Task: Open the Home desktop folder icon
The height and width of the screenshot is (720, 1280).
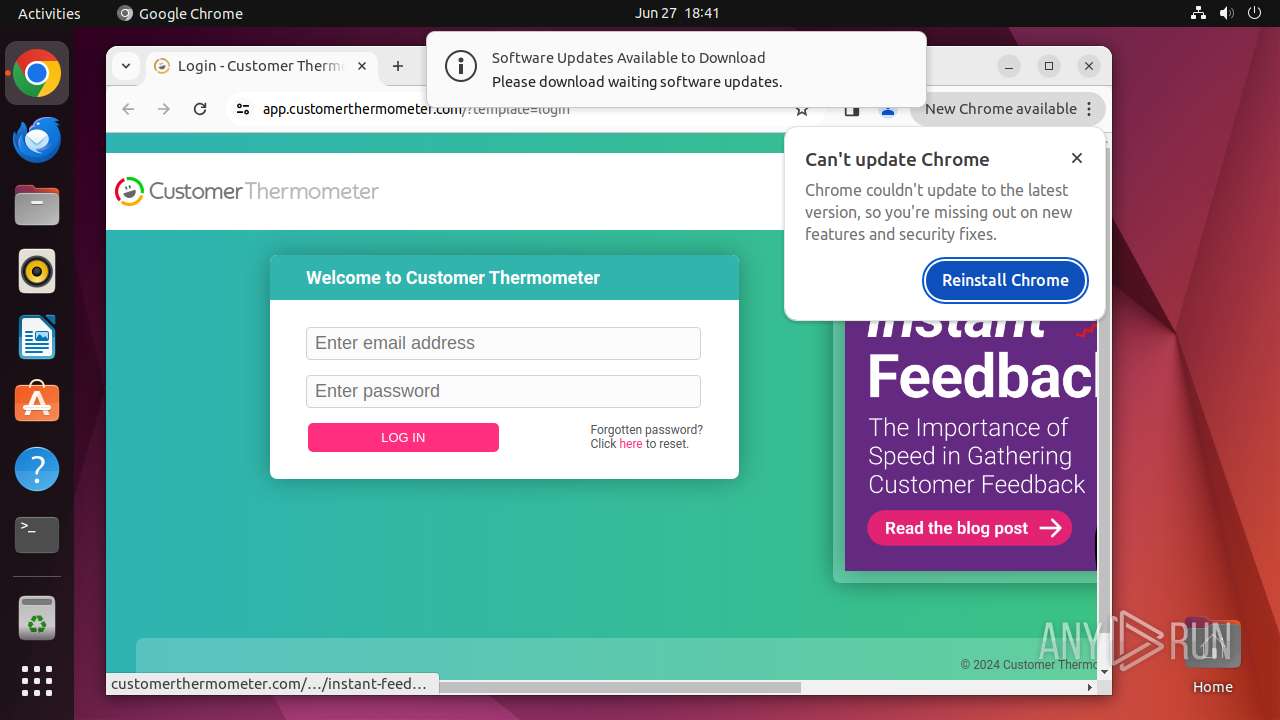Action: click(x=1212, y=655)
